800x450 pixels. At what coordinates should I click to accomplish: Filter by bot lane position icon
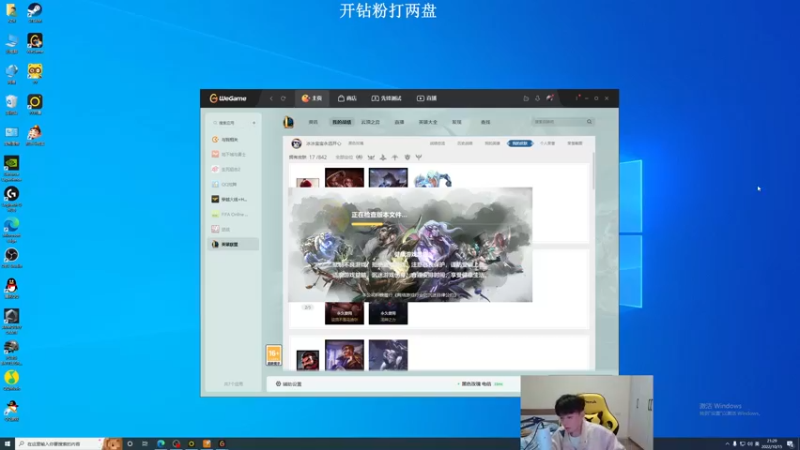[x=407, y=157]
